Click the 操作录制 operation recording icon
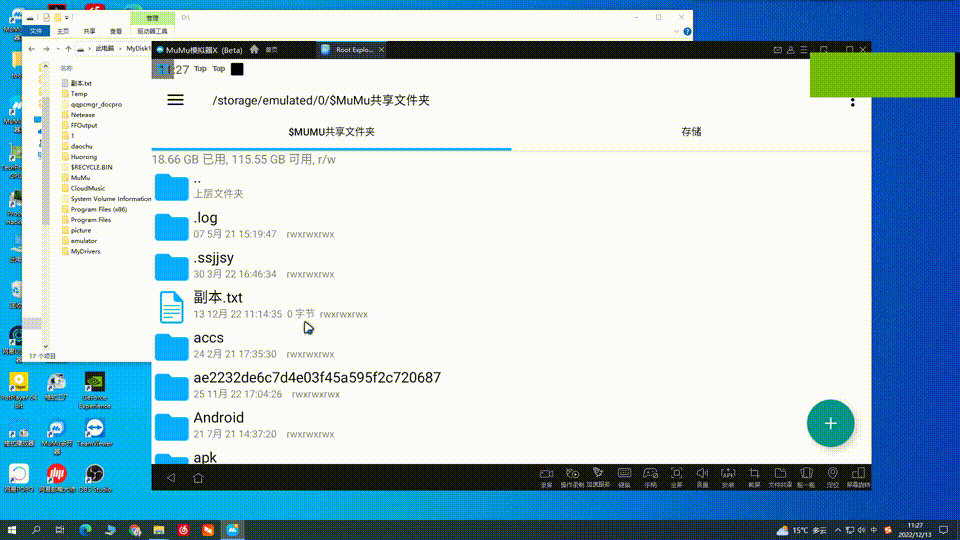 572,477
